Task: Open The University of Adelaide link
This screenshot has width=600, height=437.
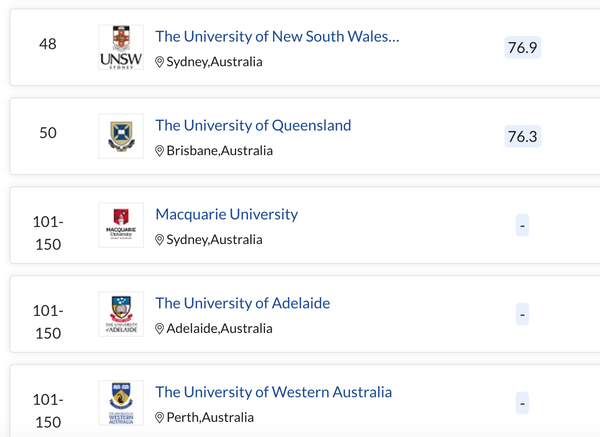Action: (x=243, y=303)
